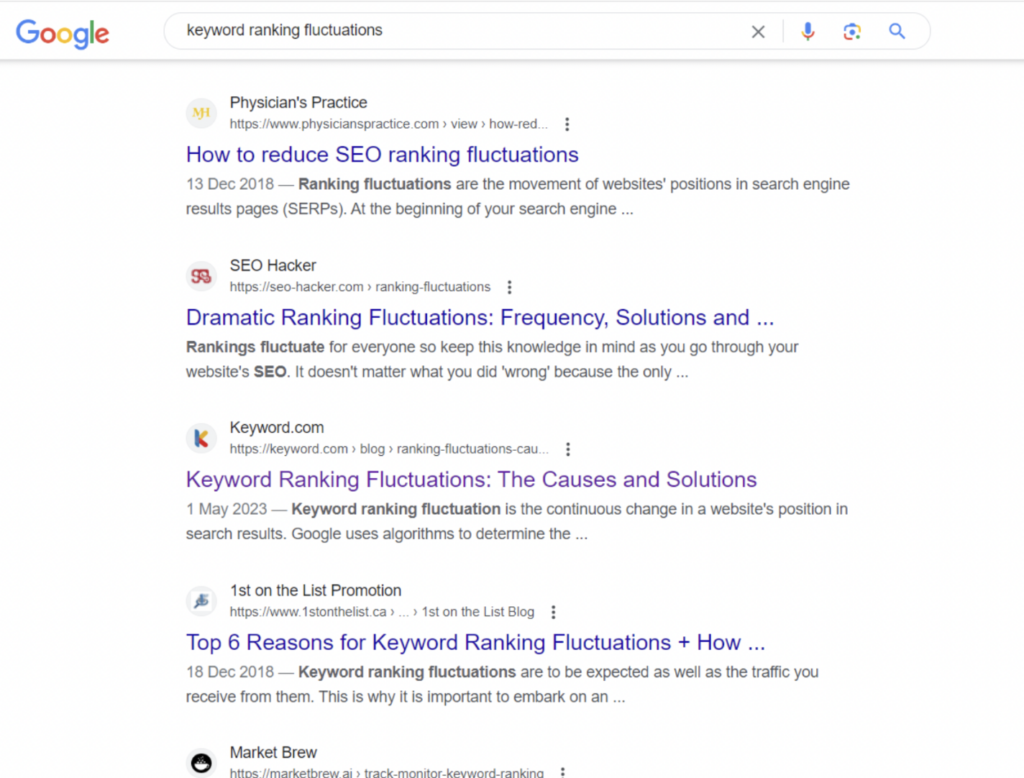1024x778 pixels.
Task: Open the three-dot menu on the Physician's Practice result
Action: [x=567, y=123]
